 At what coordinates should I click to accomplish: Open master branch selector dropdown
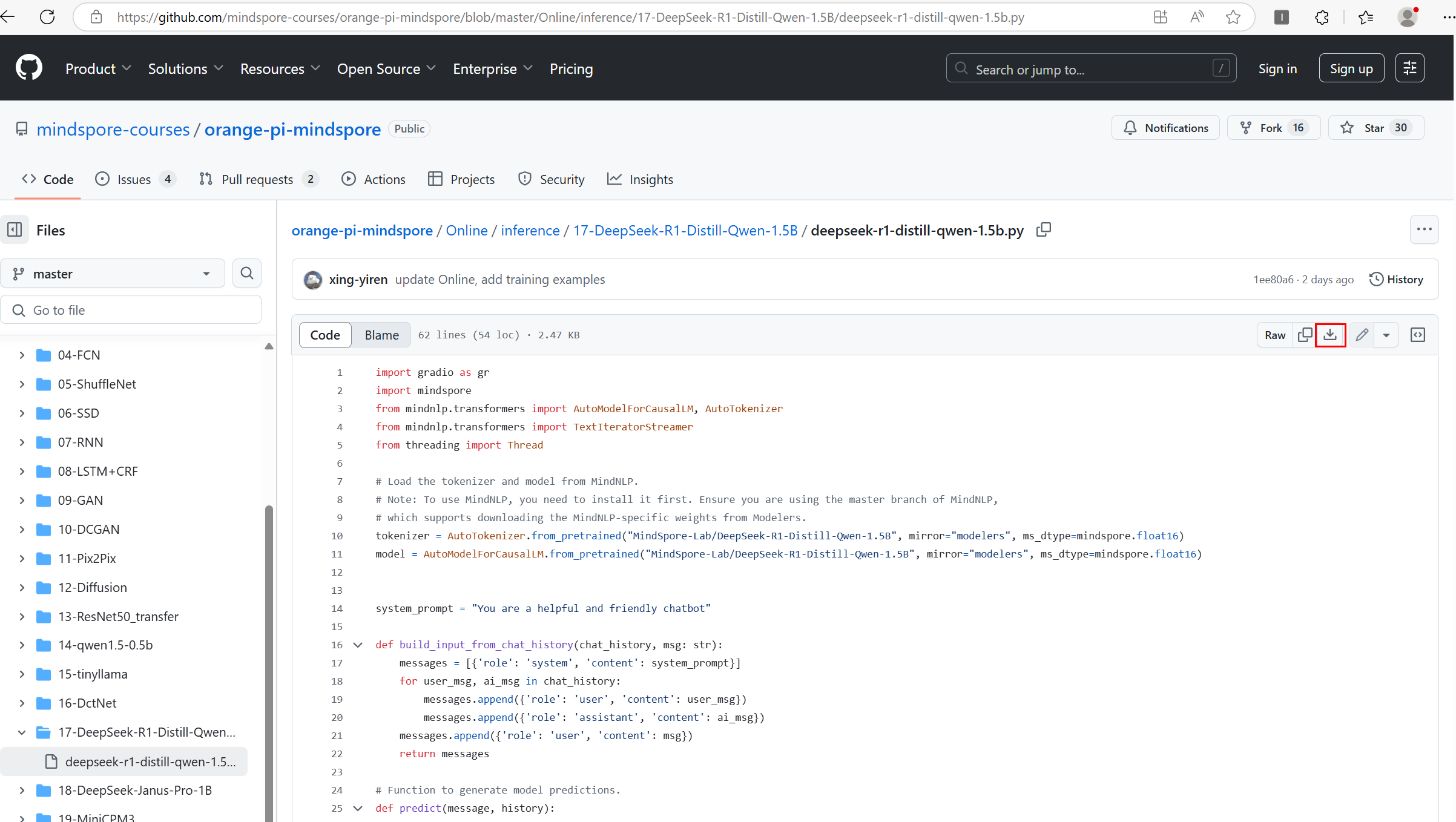click(x=113, y=274)
